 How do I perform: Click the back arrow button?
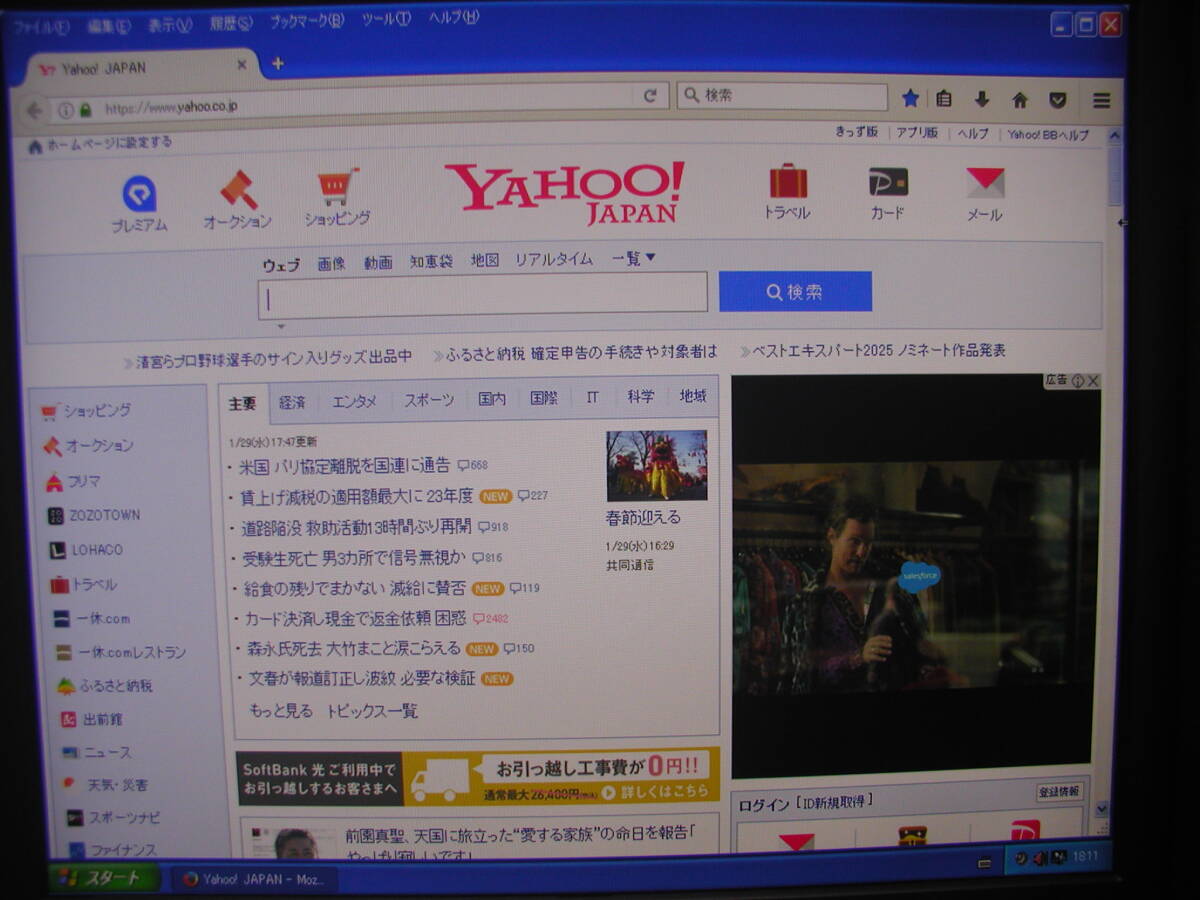[x=34, y=110]
